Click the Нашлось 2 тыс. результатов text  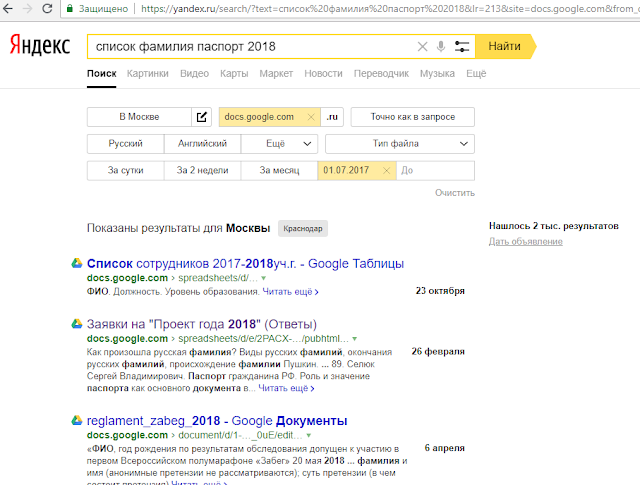coord(554,226)
